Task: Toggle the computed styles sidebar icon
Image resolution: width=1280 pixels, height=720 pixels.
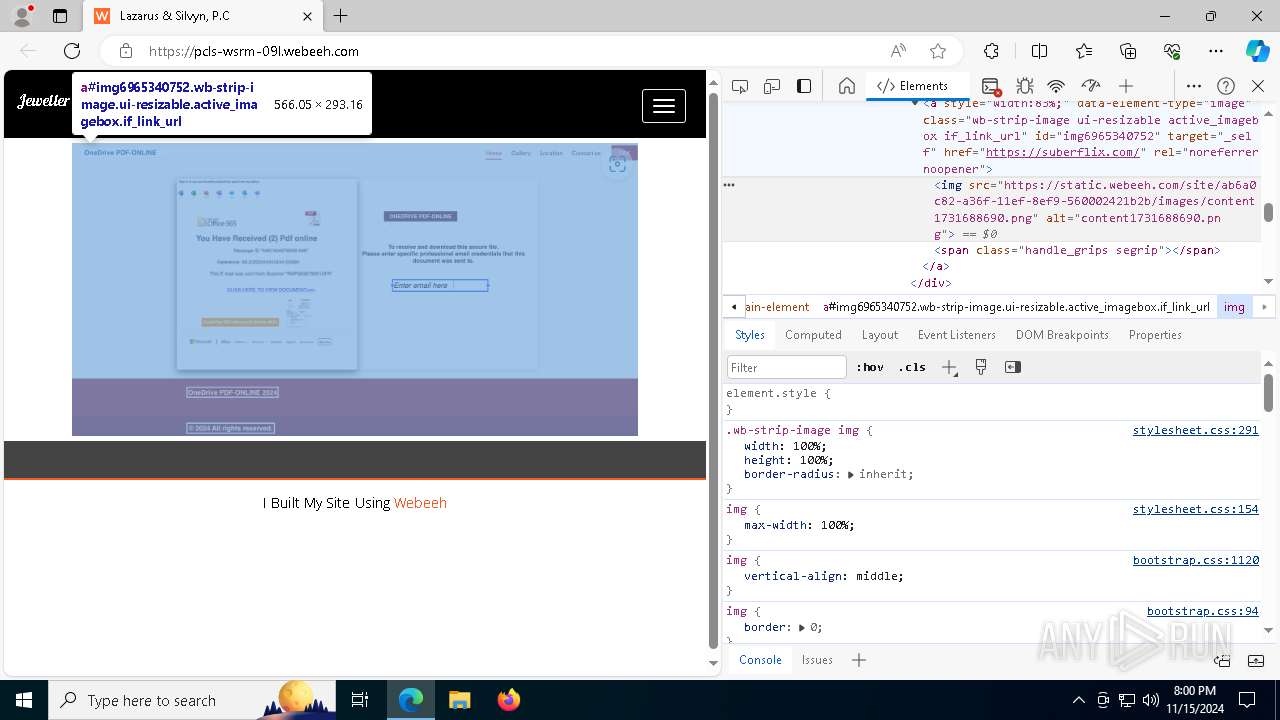Action: (1013, 367)
